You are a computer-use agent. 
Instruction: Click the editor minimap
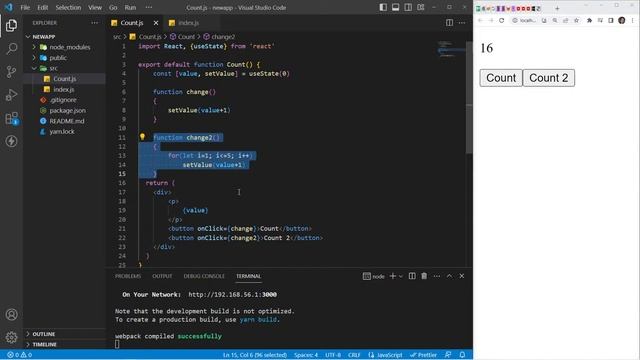(451, 49)
